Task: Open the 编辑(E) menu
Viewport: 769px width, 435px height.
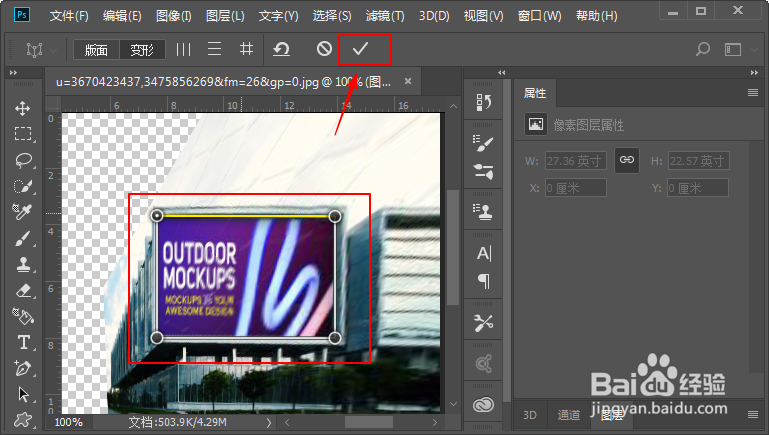Action: click(122, 16)
